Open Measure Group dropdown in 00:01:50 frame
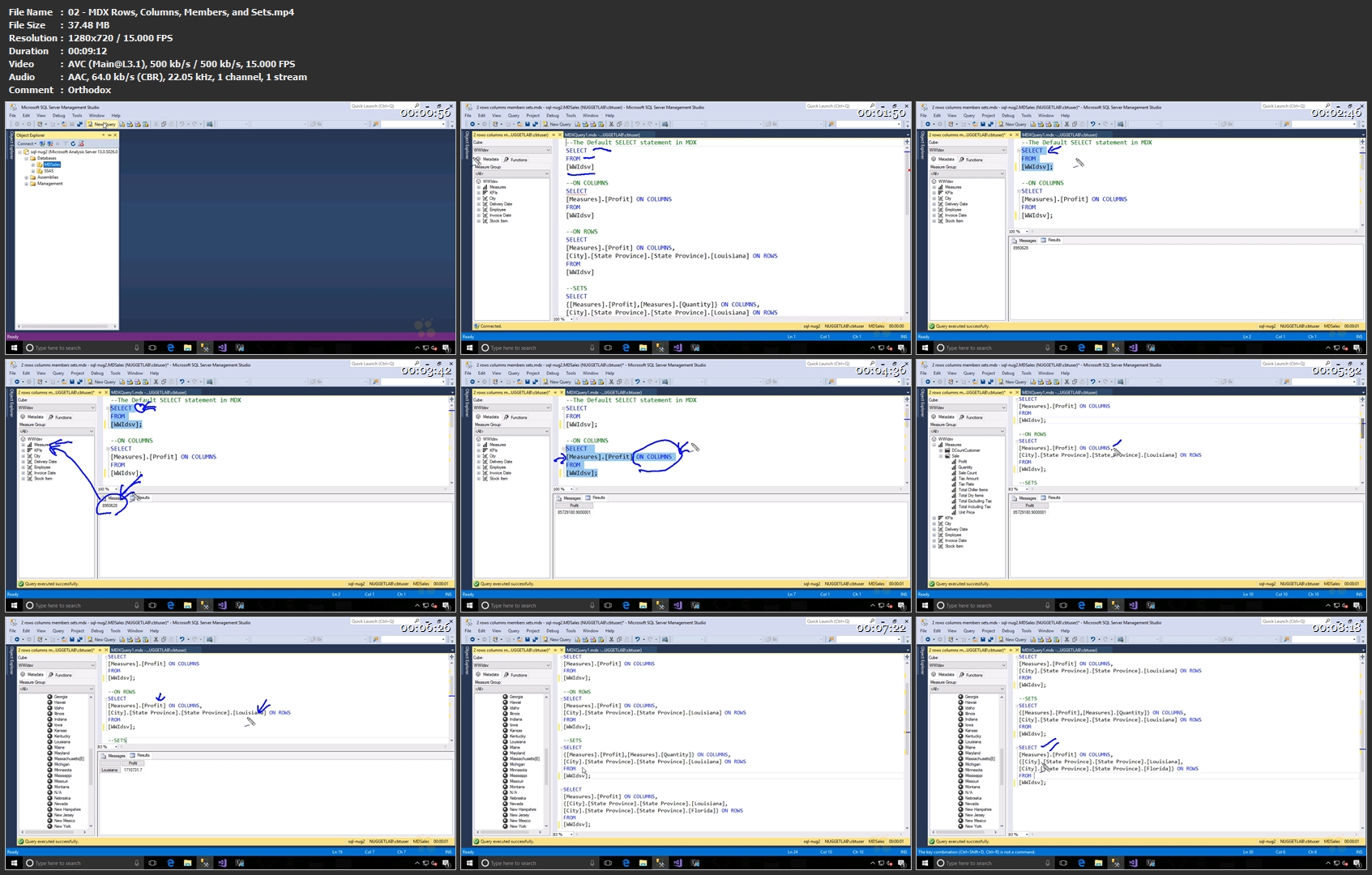The height and width of the screenshot is (875, 1372). click(512, 173)
